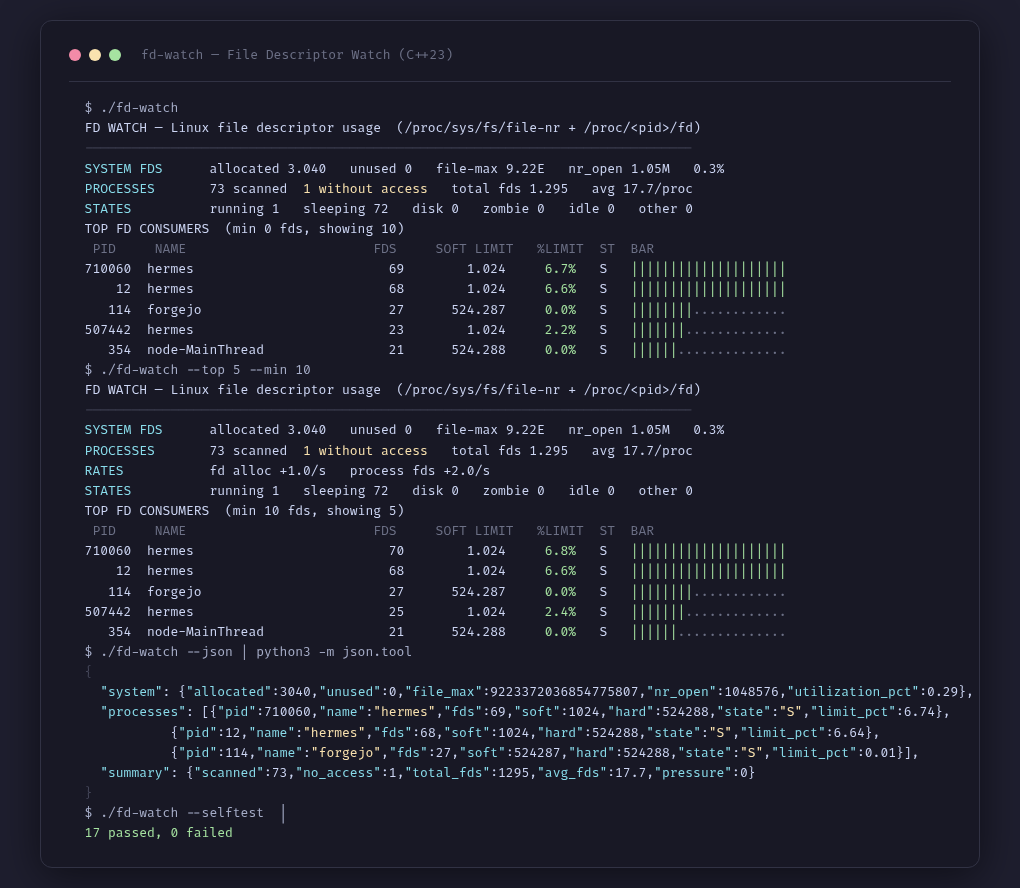Select JSON value "pid":710060

263,712
